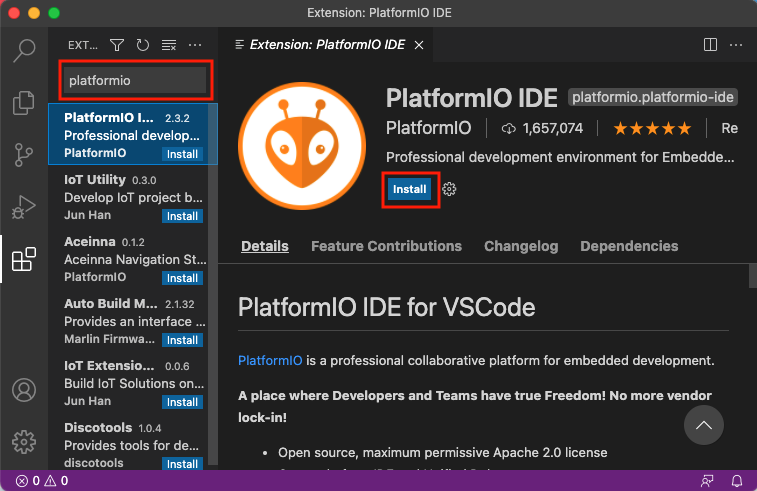This screenshot has width=757, height=491.
Task: Open editor more actions ellipsis menu
Action: (x=736, y=45)
